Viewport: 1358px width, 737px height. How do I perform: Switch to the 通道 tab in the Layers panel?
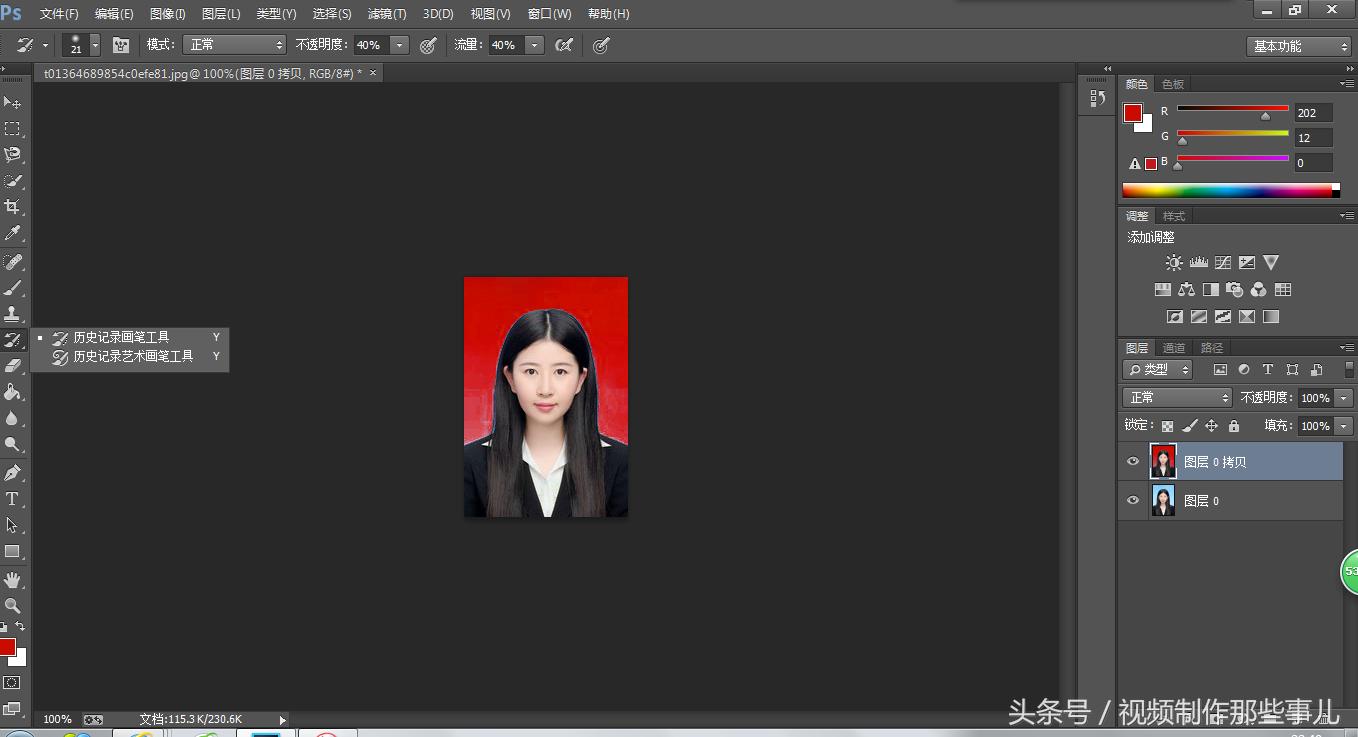click(x=1172, y=347)
